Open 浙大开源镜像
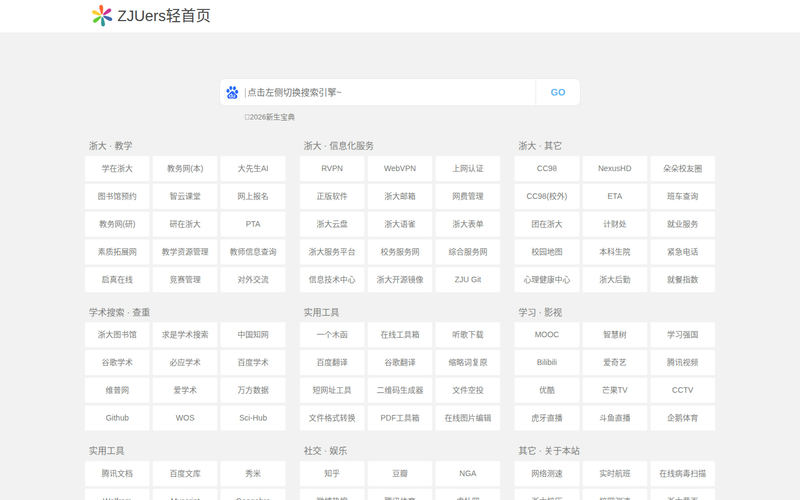The width and height of the screenshot is (800, 500). coord(400,280)
